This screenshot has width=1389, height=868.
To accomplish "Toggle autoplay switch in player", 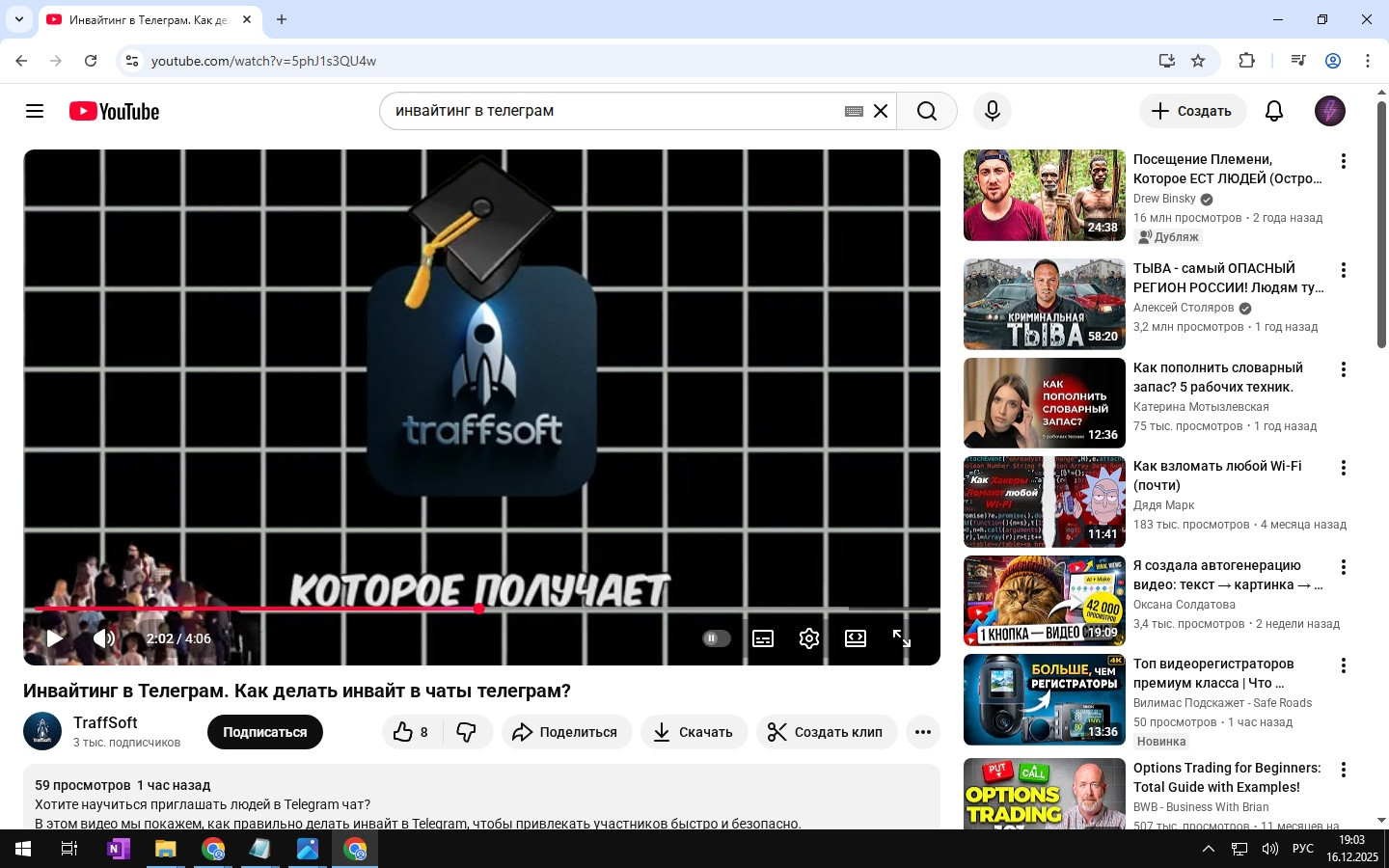I will pyautogui.click(x=716, y=638).
